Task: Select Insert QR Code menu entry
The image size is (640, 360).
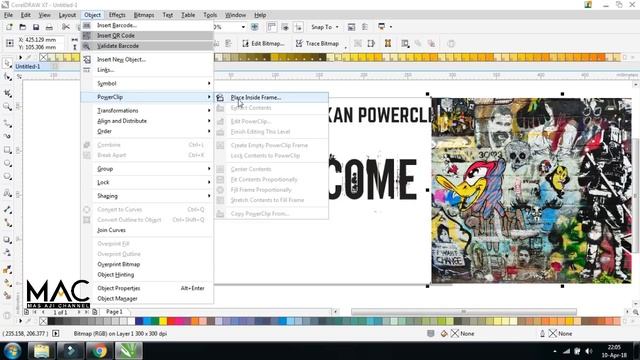Action: pyautogui.click(x=147, y=36)
